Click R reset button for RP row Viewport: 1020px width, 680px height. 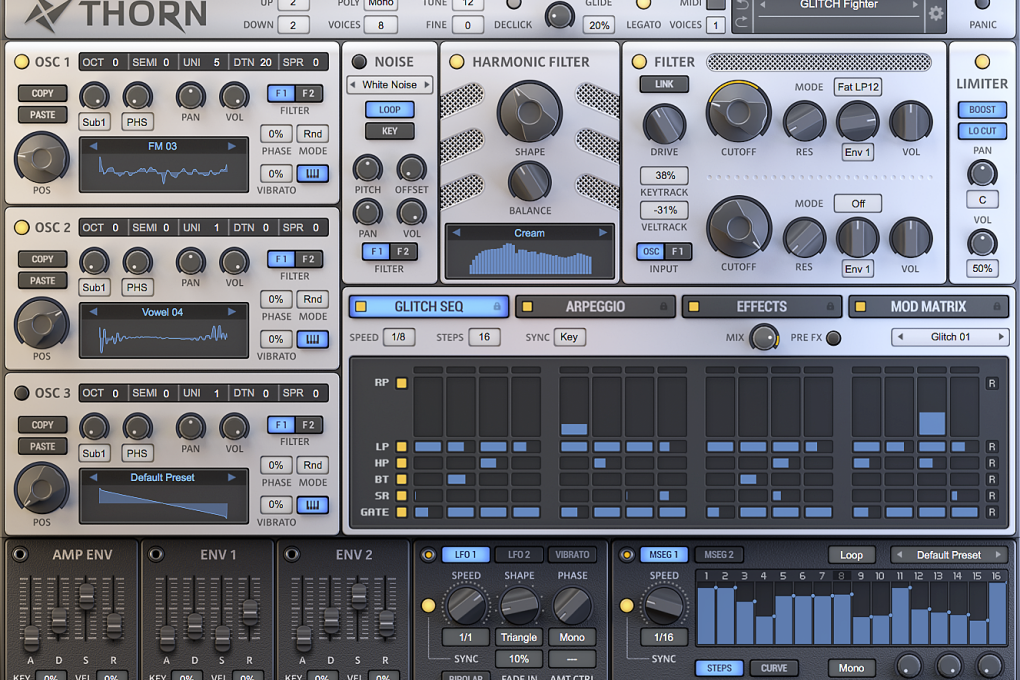(x=992, y=383)
